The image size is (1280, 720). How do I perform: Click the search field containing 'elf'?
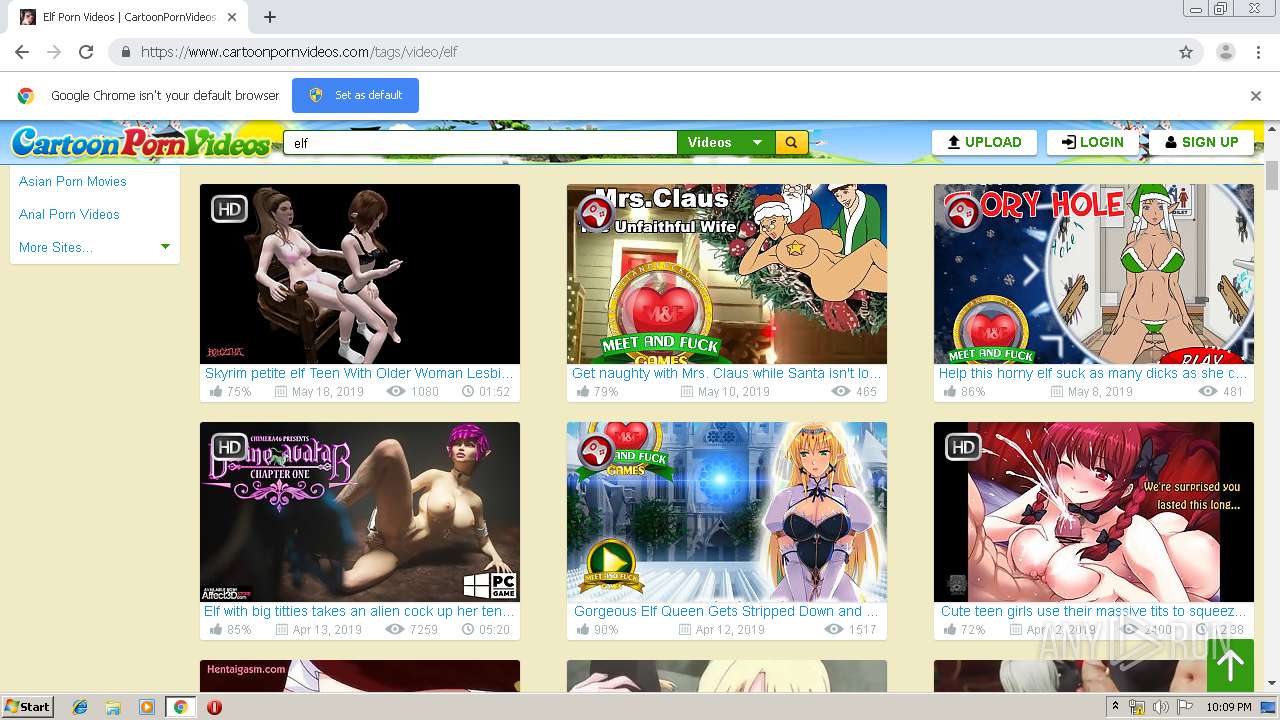[x=480, y=143]
